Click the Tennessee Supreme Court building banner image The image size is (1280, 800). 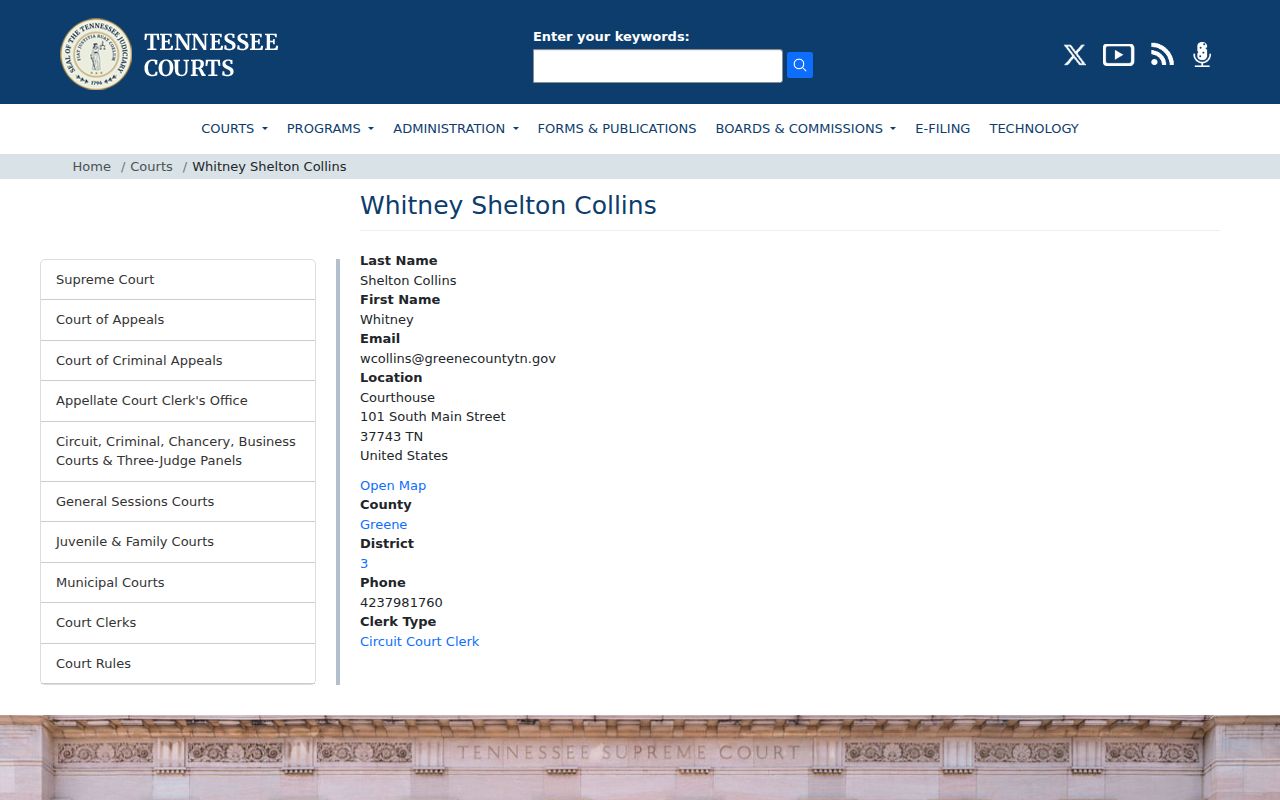pos(640,758)
